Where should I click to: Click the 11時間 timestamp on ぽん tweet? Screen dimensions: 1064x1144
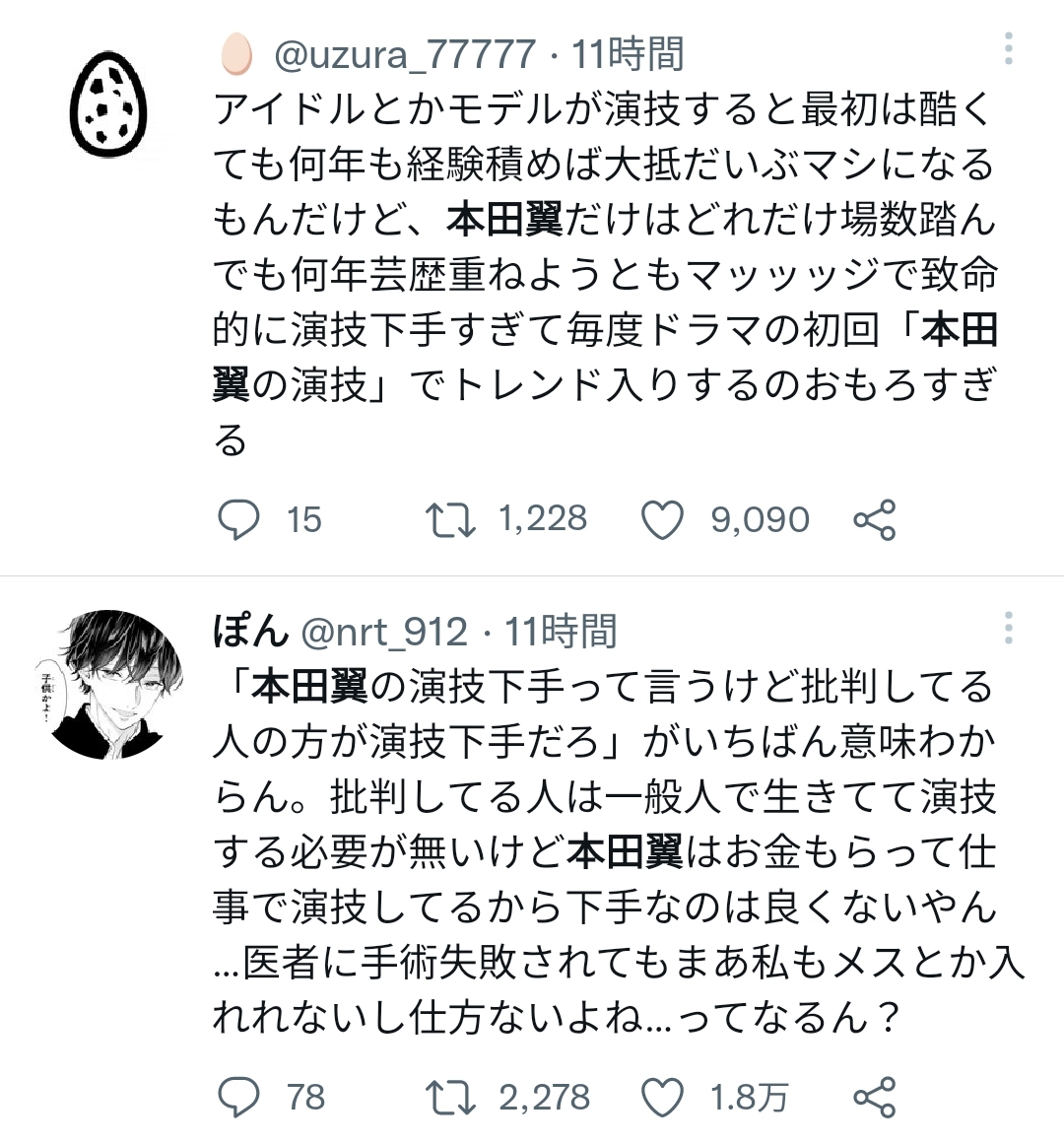click(561, 631)
